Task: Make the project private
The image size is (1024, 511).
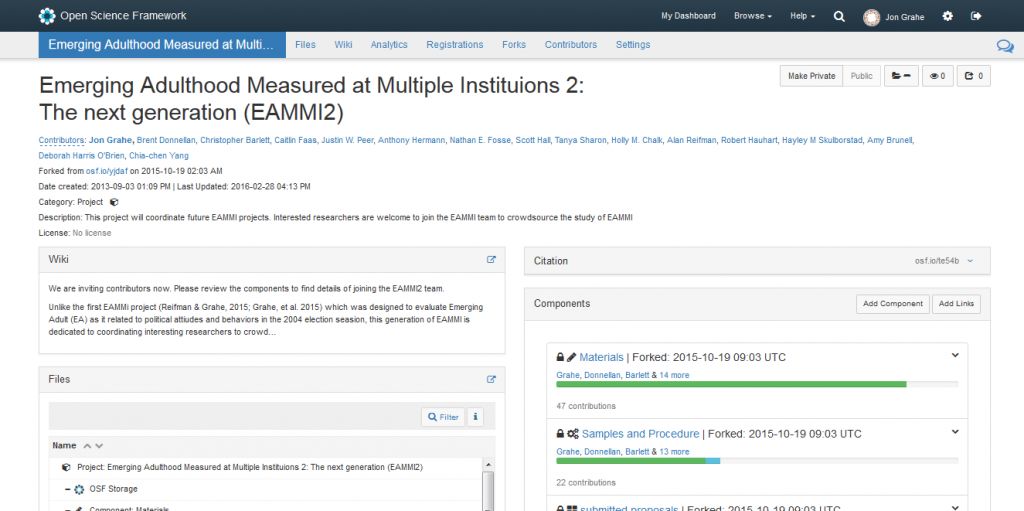Action: pyautogui.click(x=811, y=76)
